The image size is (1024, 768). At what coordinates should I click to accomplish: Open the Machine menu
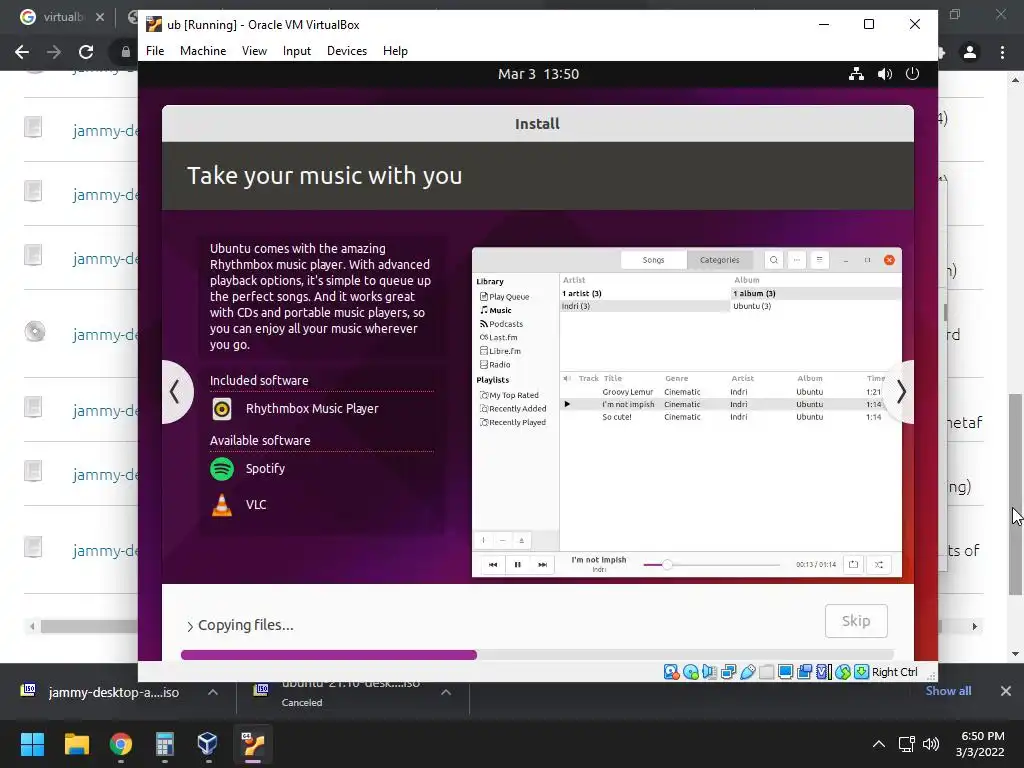[202, 51]
